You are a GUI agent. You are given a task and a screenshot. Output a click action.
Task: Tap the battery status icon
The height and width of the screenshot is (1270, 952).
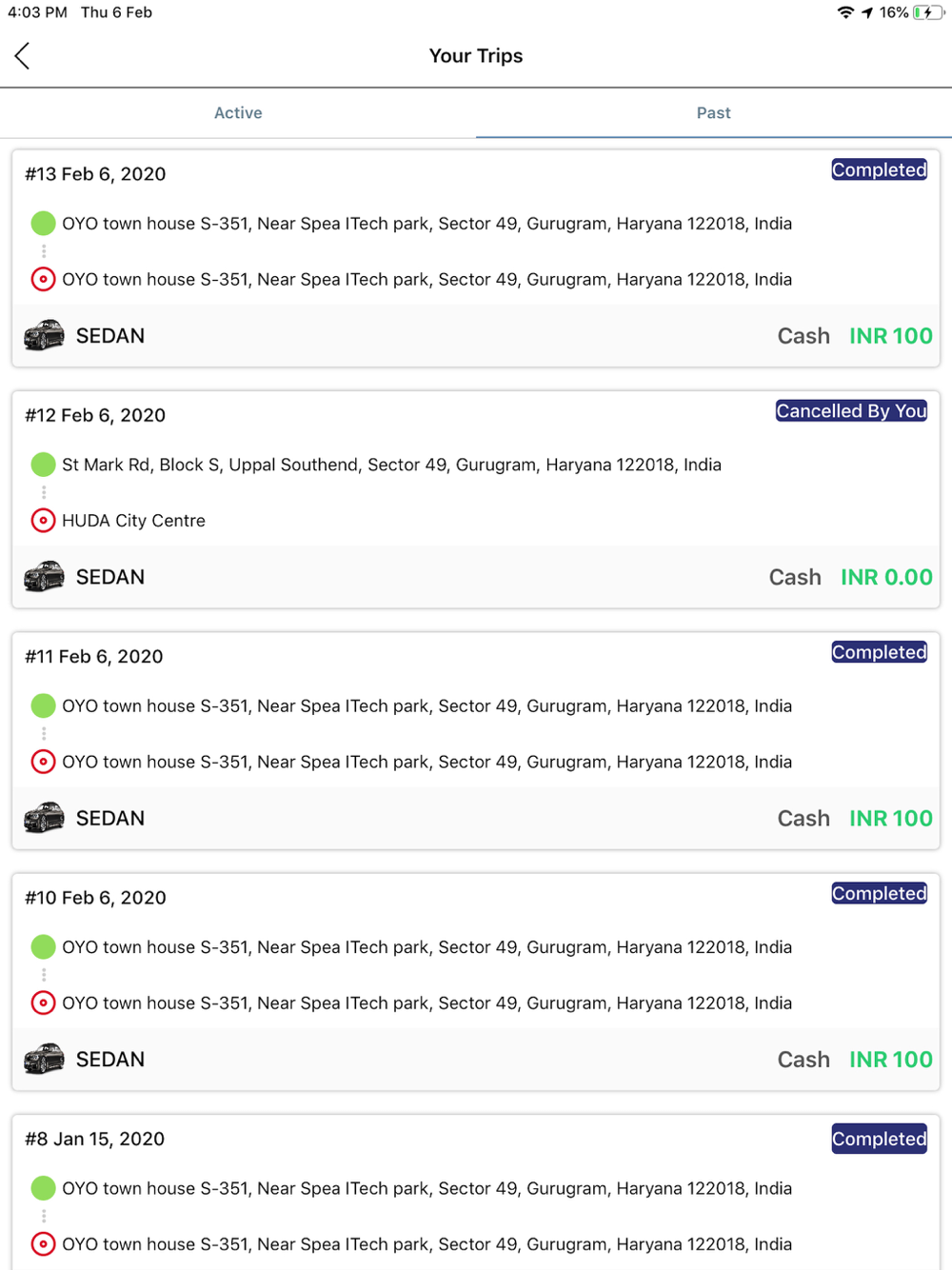(x=928, y=12)
